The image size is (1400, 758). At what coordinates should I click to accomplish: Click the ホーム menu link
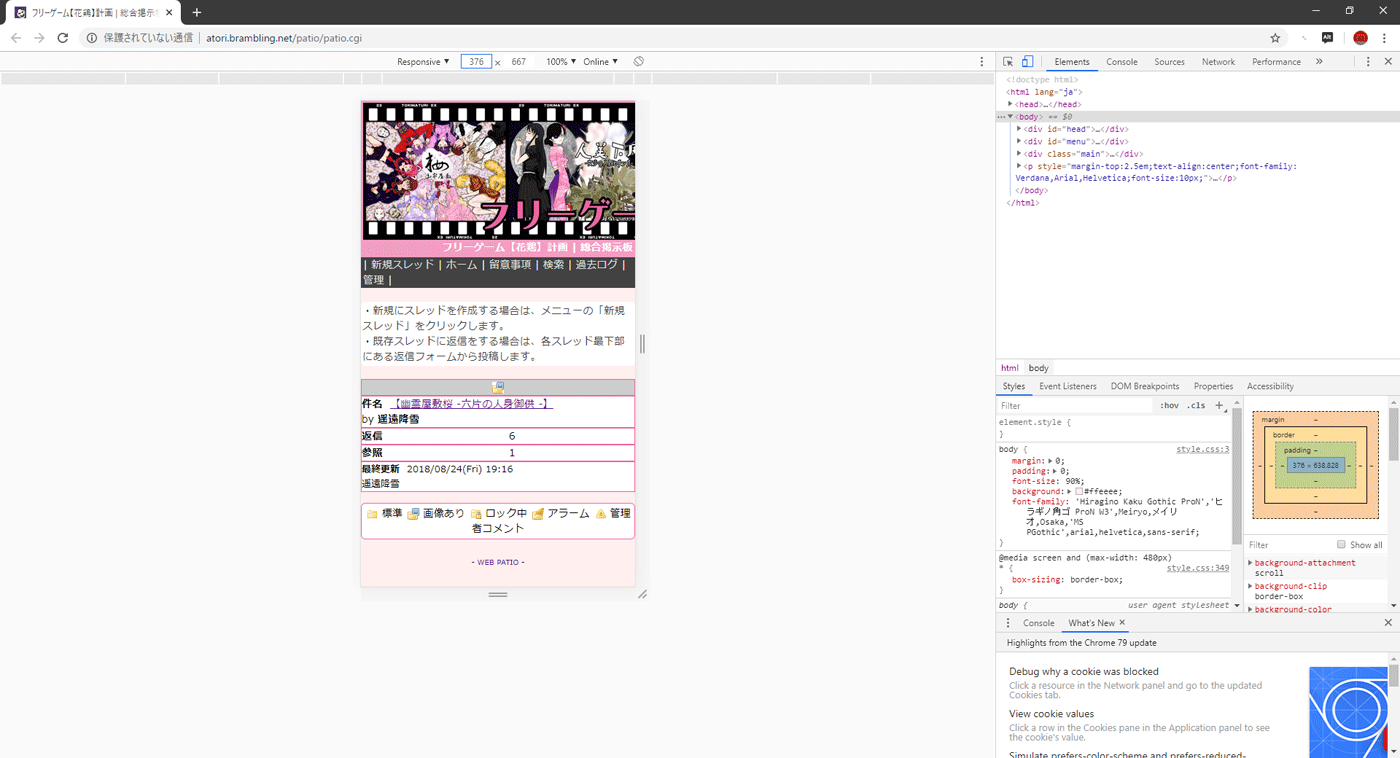[x=461, y=265]
